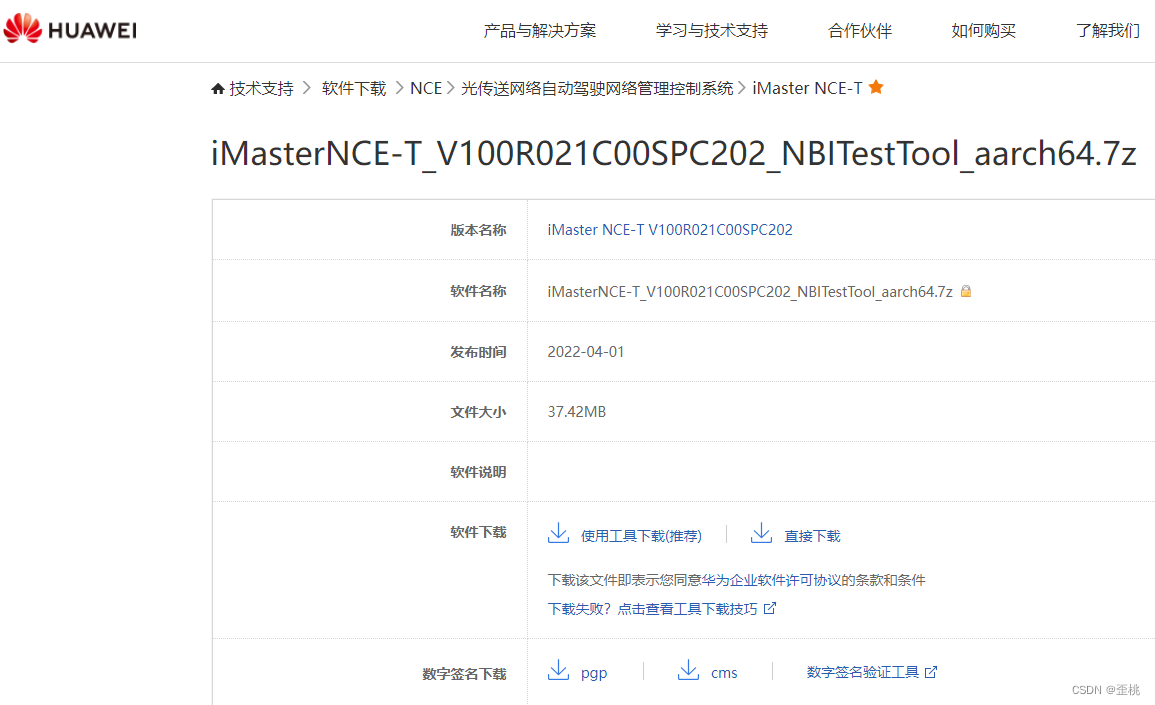Click the 版本名称 row label
The image size is (1155, 705).
pos(478,230)
